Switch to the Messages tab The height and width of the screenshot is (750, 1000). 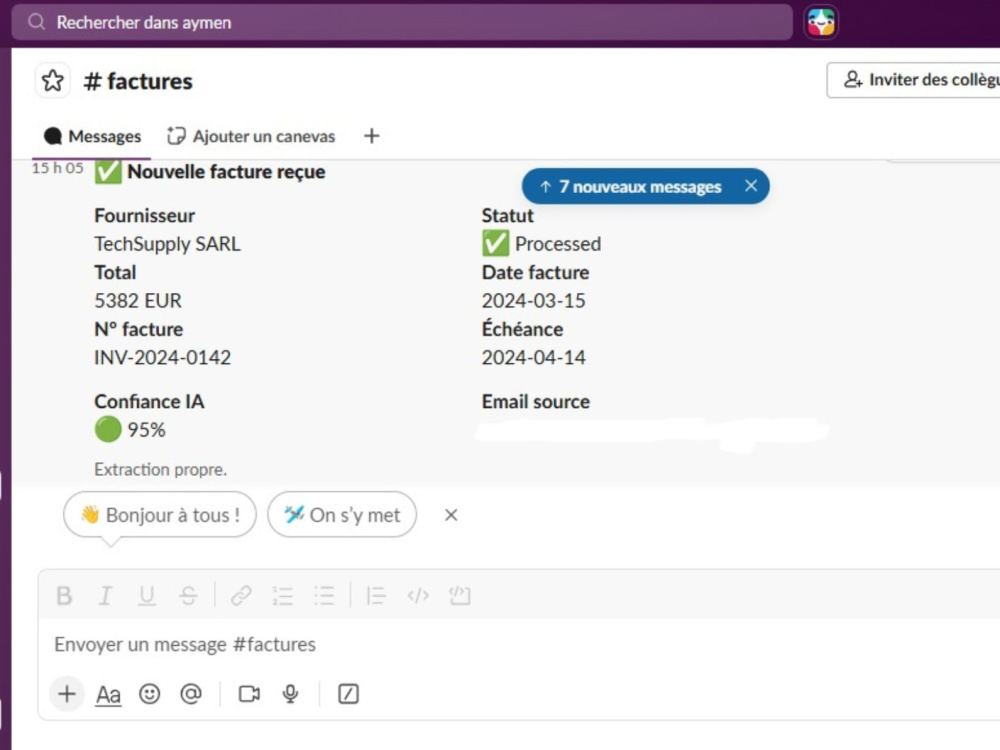click(x=92, y=136)
